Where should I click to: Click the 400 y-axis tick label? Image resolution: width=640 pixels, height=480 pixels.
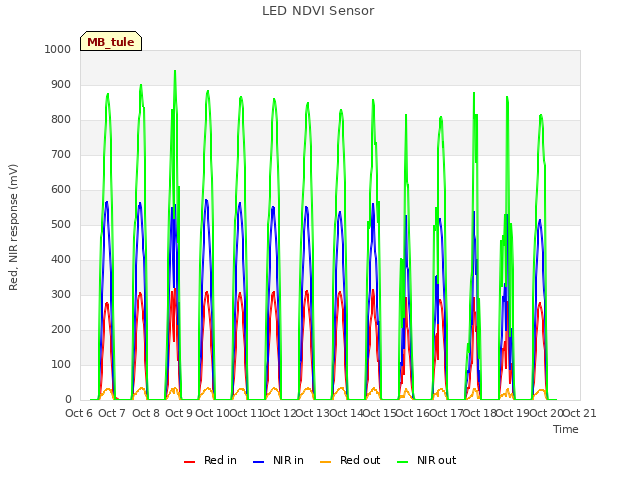61,260
